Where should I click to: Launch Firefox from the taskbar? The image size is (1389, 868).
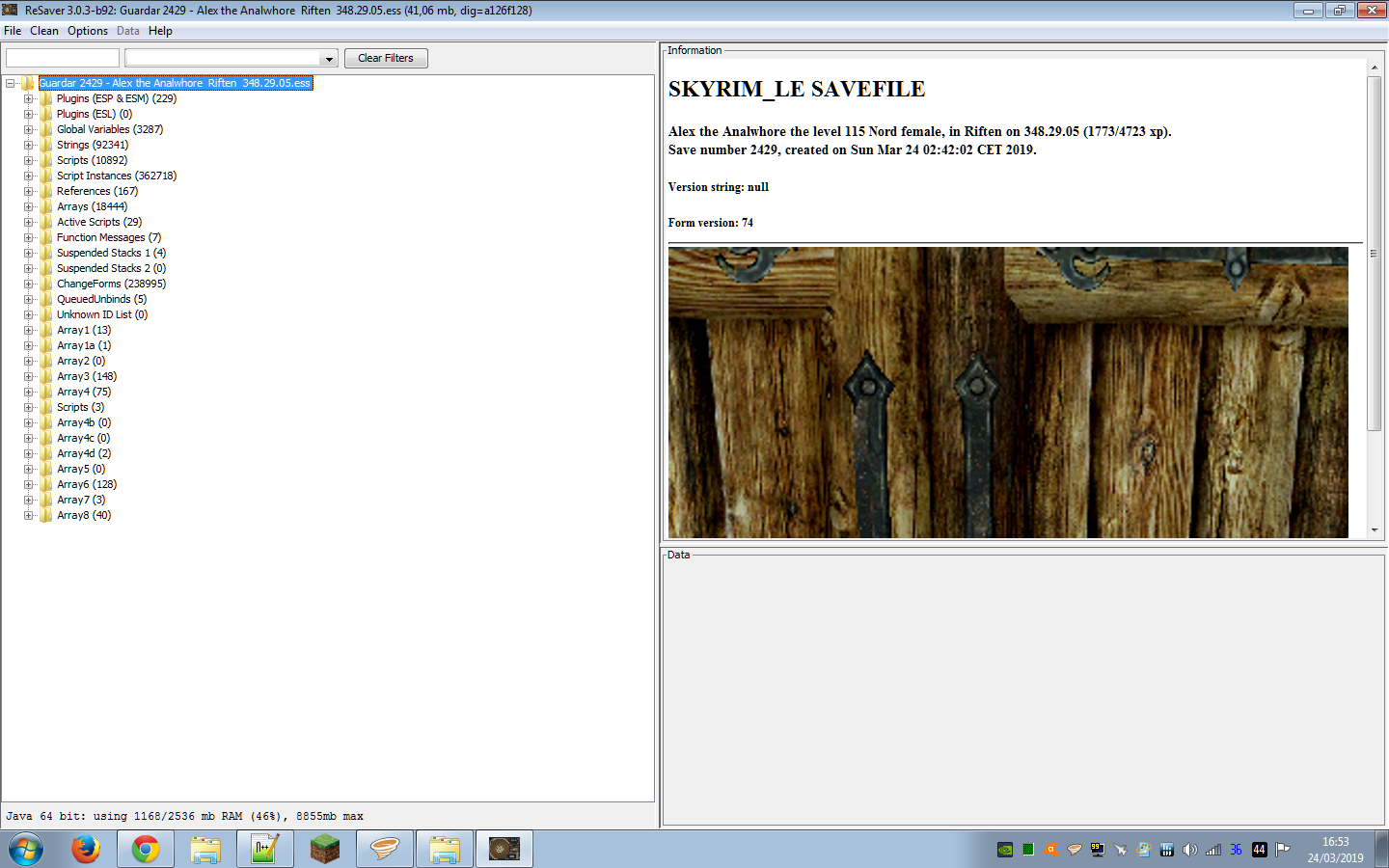[86, 850]
